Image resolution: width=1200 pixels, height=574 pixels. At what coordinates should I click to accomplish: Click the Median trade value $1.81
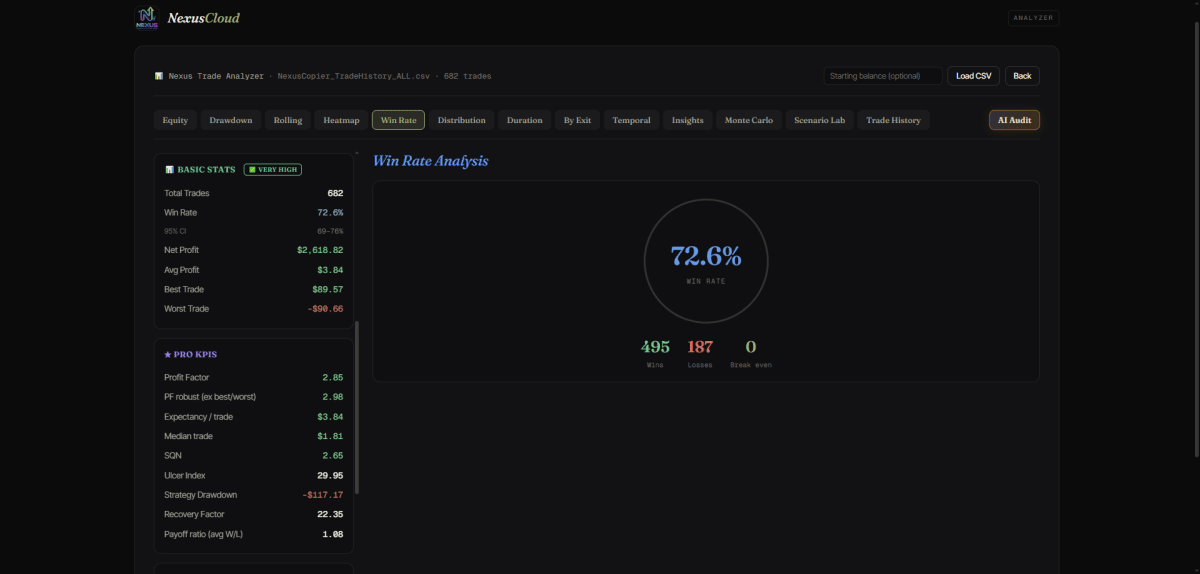(331, 436)
